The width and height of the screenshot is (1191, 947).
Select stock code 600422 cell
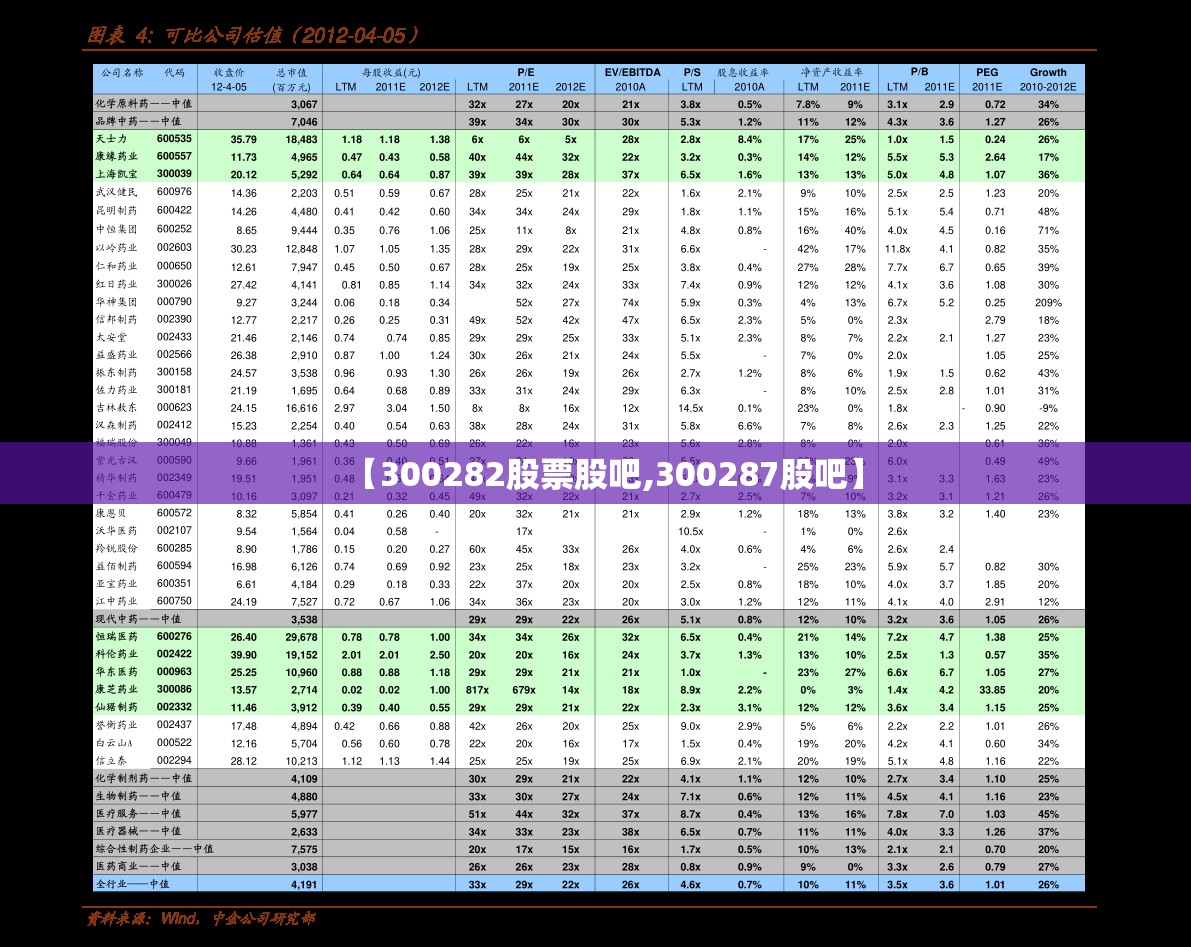(x=174, y=210)
